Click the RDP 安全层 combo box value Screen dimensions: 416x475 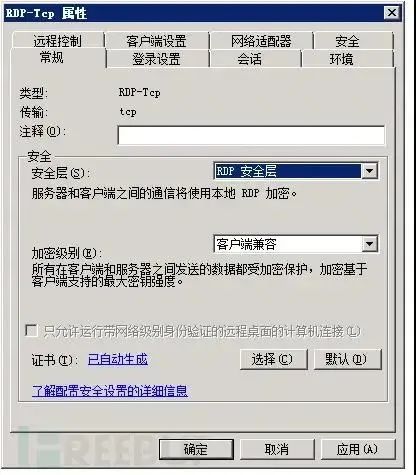pos(287,171)
